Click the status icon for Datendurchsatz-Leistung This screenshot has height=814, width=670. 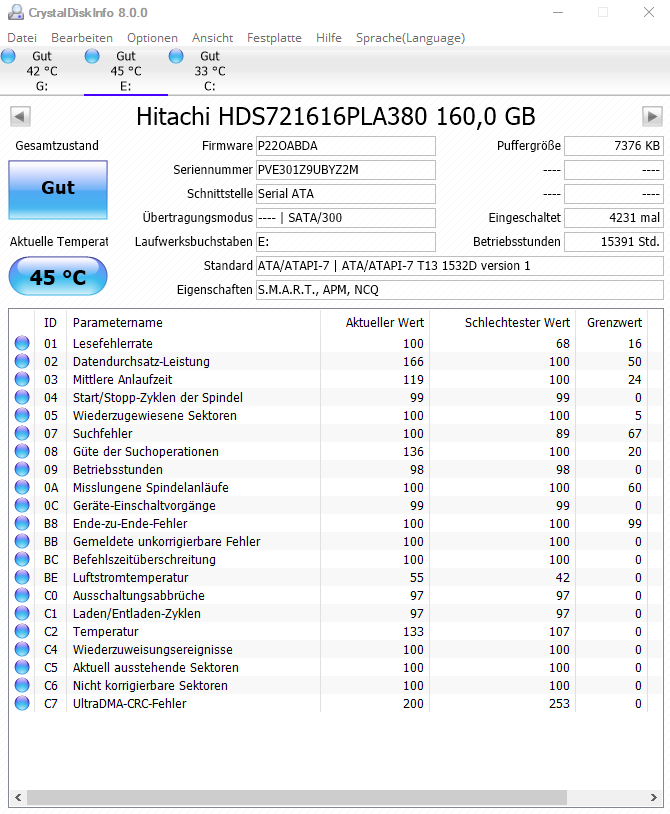(22, 361)
